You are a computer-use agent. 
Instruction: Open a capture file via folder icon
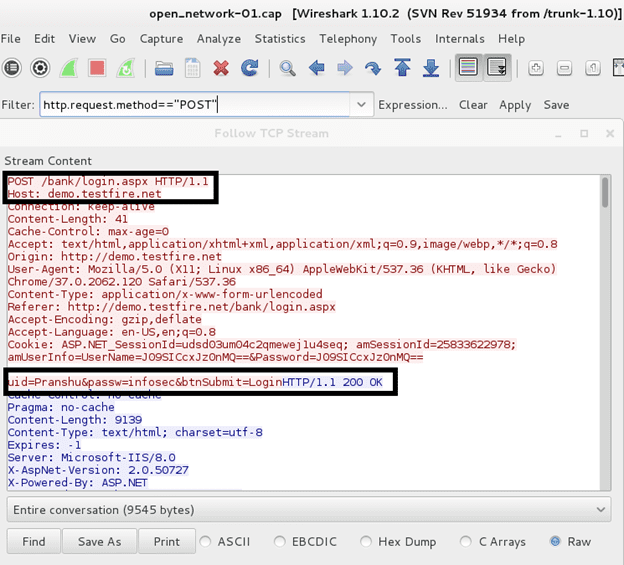tap(164, 68)
